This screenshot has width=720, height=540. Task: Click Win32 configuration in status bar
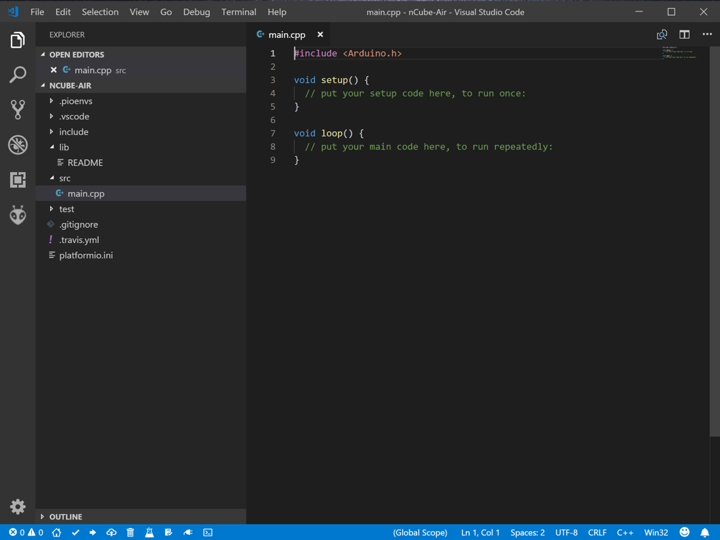coord(656,533)
